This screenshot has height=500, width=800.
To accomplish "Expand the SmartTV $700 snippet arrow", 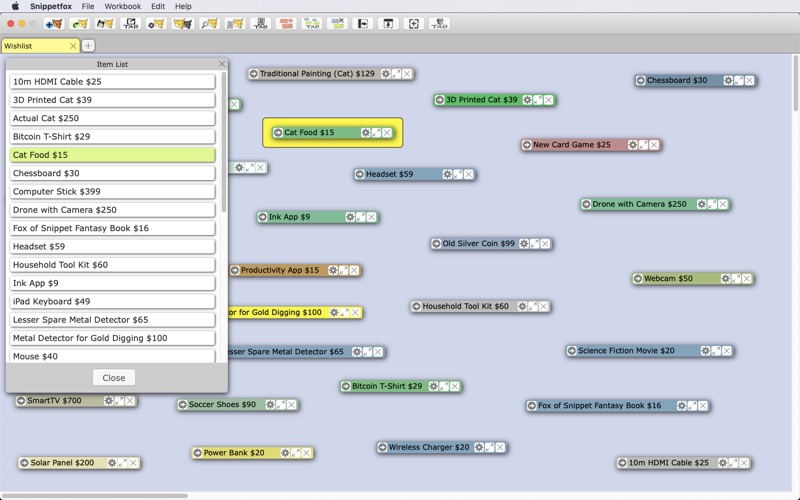I will pos(21,401).
